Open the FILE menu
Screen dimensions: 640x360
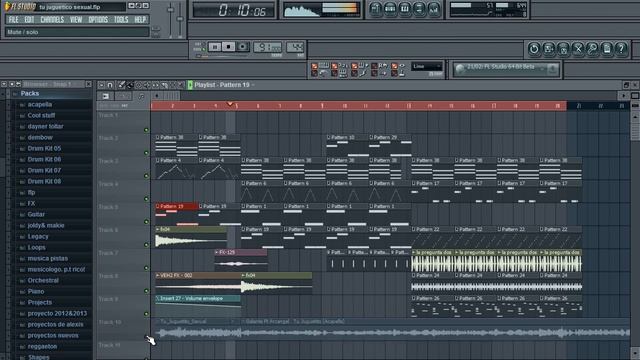(13, 20)
